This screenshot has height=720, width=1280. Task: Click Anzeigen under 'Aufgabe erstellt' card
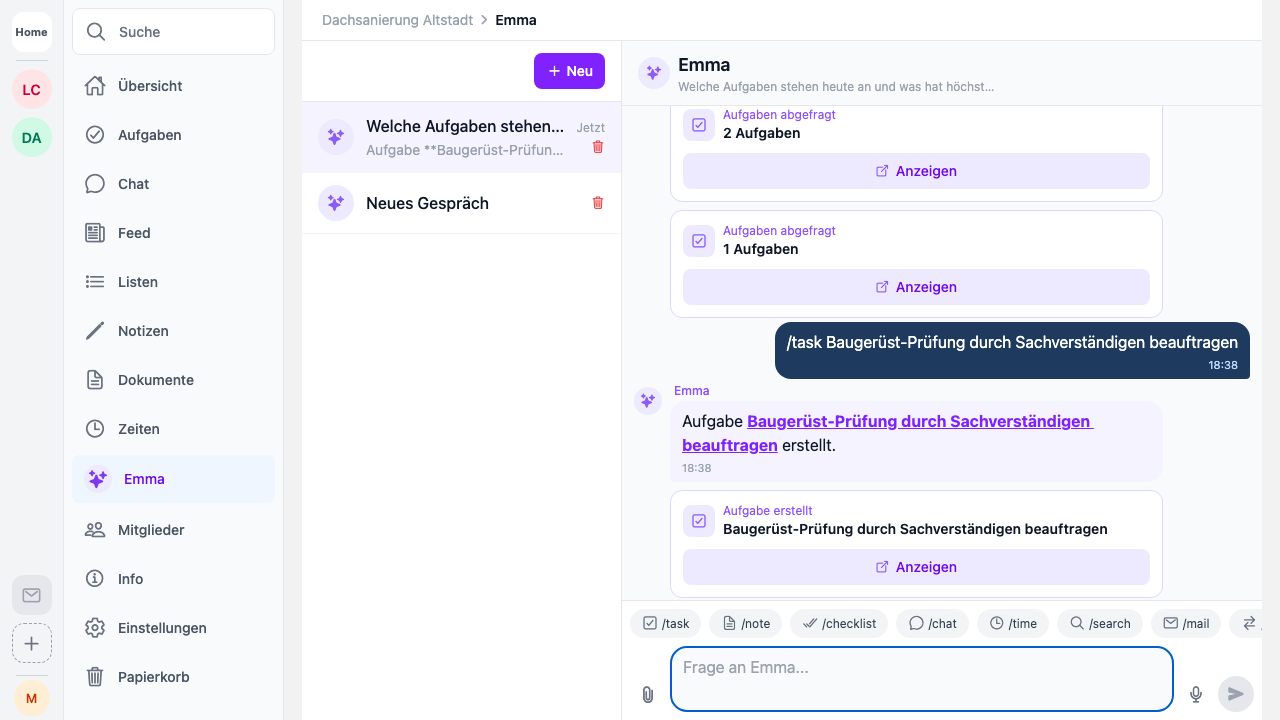coord(916,567)
